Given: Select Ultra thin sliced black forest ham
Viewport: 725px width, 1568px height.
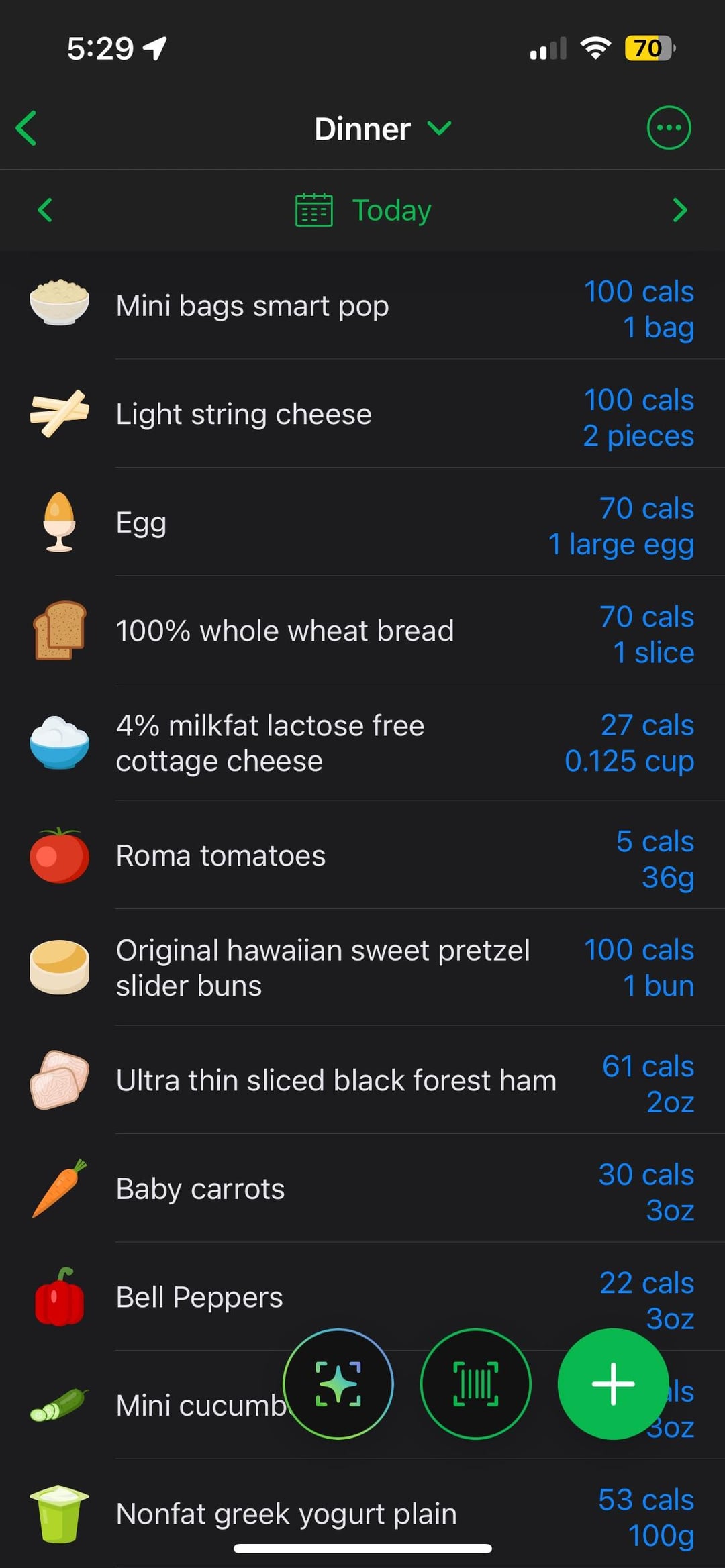Looking at the screenshot, I should [336, 1080].
